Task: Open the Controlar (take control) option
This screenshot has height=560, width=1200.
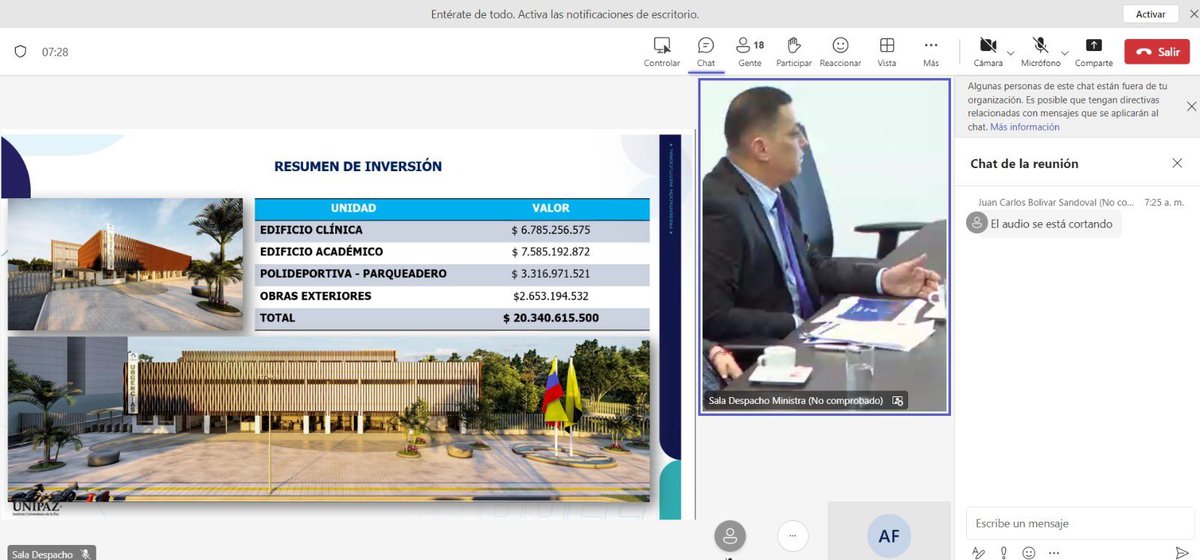Action: click(661, 52)
